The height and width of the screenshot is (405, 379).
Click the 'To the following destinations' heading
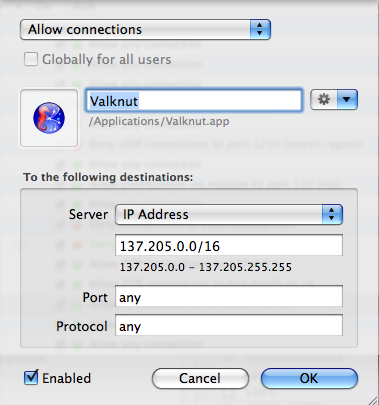(x=108, y=177)
